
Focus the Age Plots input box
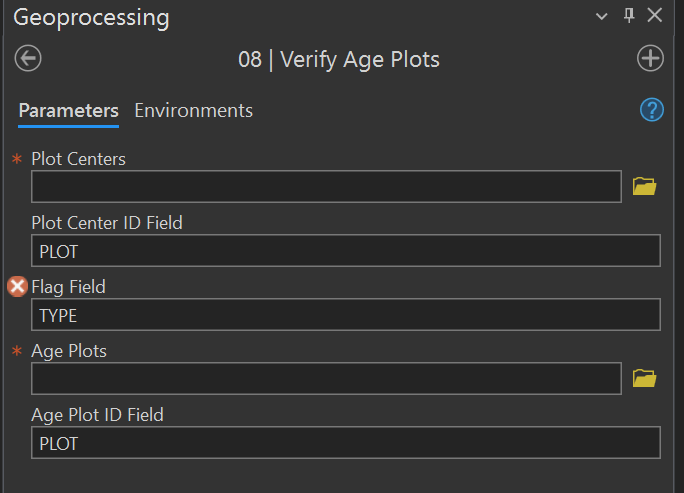click(x=326, y=379)
